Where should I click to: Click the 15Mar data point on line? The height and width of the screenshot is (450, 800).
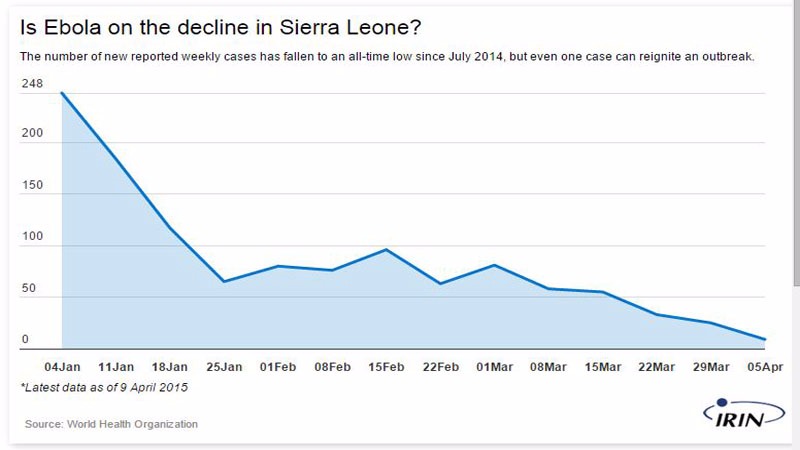[x=603, y=292]
